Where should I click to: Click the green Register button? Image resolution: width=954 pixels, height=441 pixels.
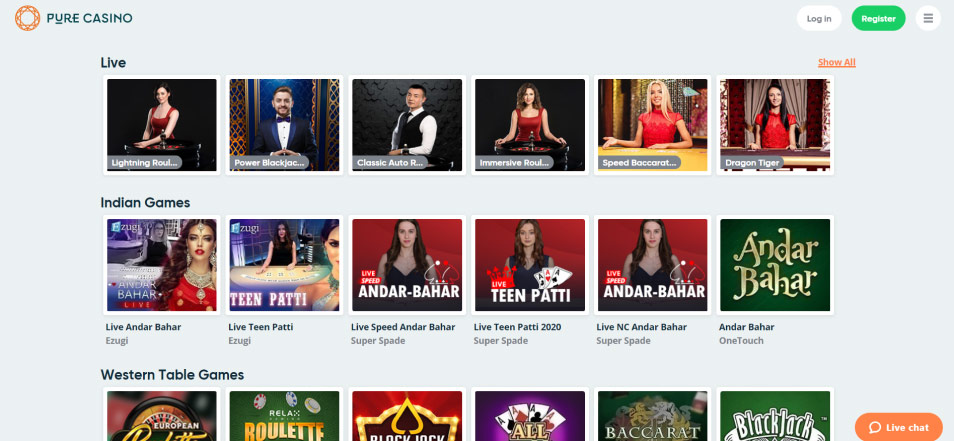(x=878, y=18)
